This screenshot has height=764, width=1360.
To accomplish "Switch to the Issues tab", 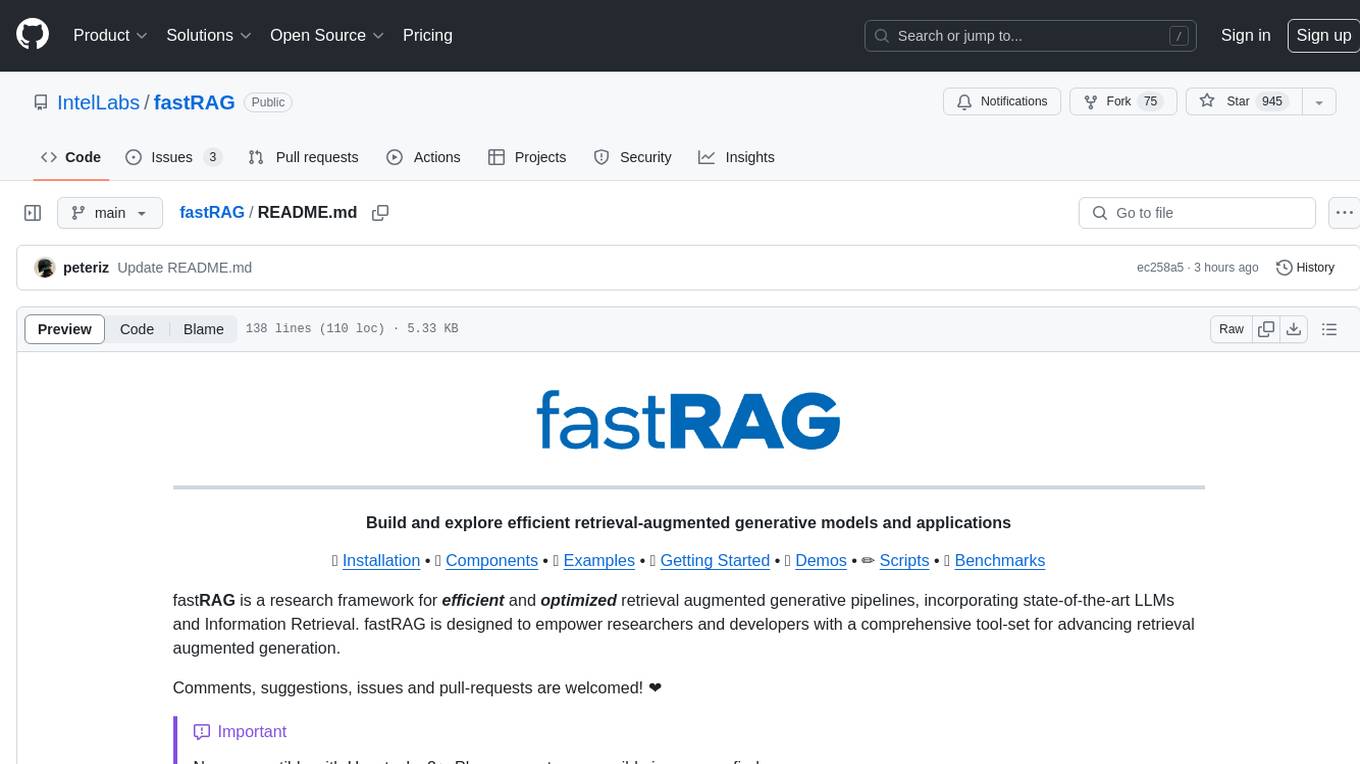I will [x=173, y=157].
